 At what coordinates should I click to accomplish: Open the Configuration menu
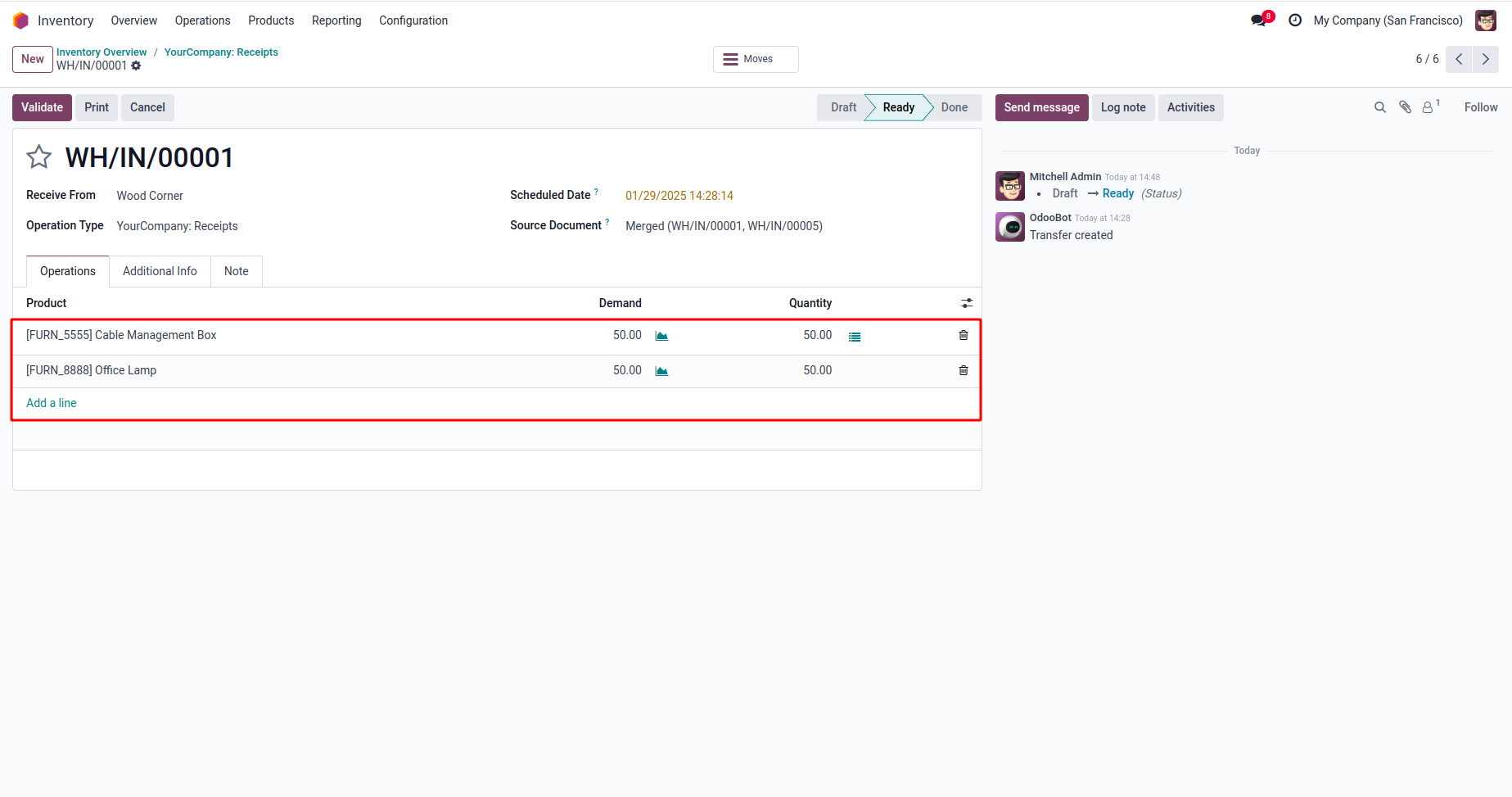[413, 20]
